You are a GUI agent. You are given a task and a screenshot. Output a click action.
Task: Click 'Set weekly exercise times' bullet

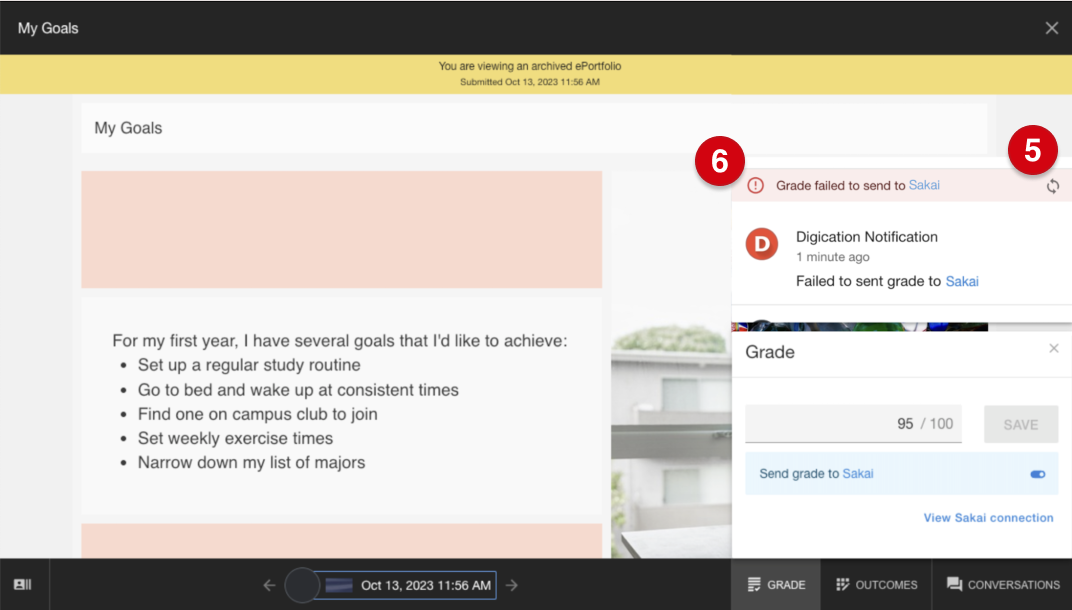[x=235, y=438]
